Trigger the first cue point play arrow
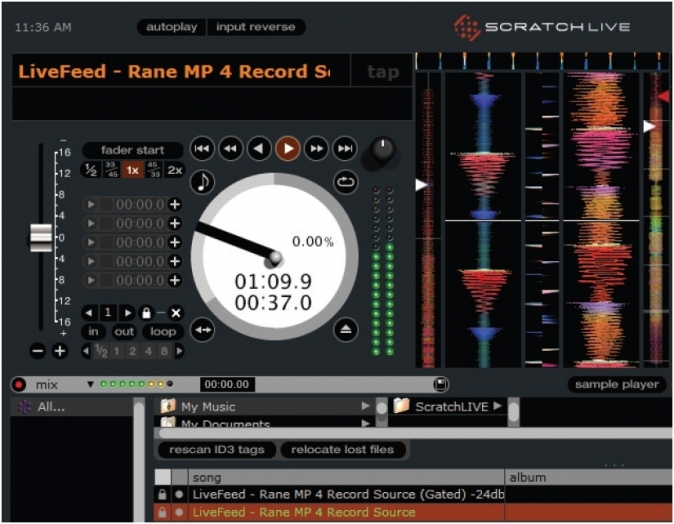Image resolution: width=674 pixels, height=524 pixels. [91, 205]
